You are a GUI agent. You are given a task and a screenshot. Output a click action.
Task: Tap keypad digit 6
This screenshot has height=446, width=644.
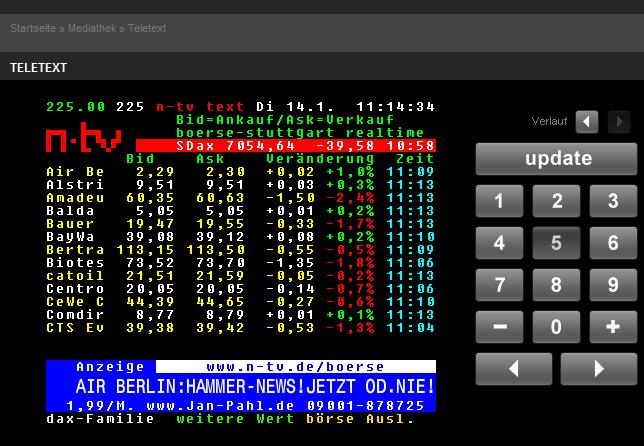tap(613, 243)
